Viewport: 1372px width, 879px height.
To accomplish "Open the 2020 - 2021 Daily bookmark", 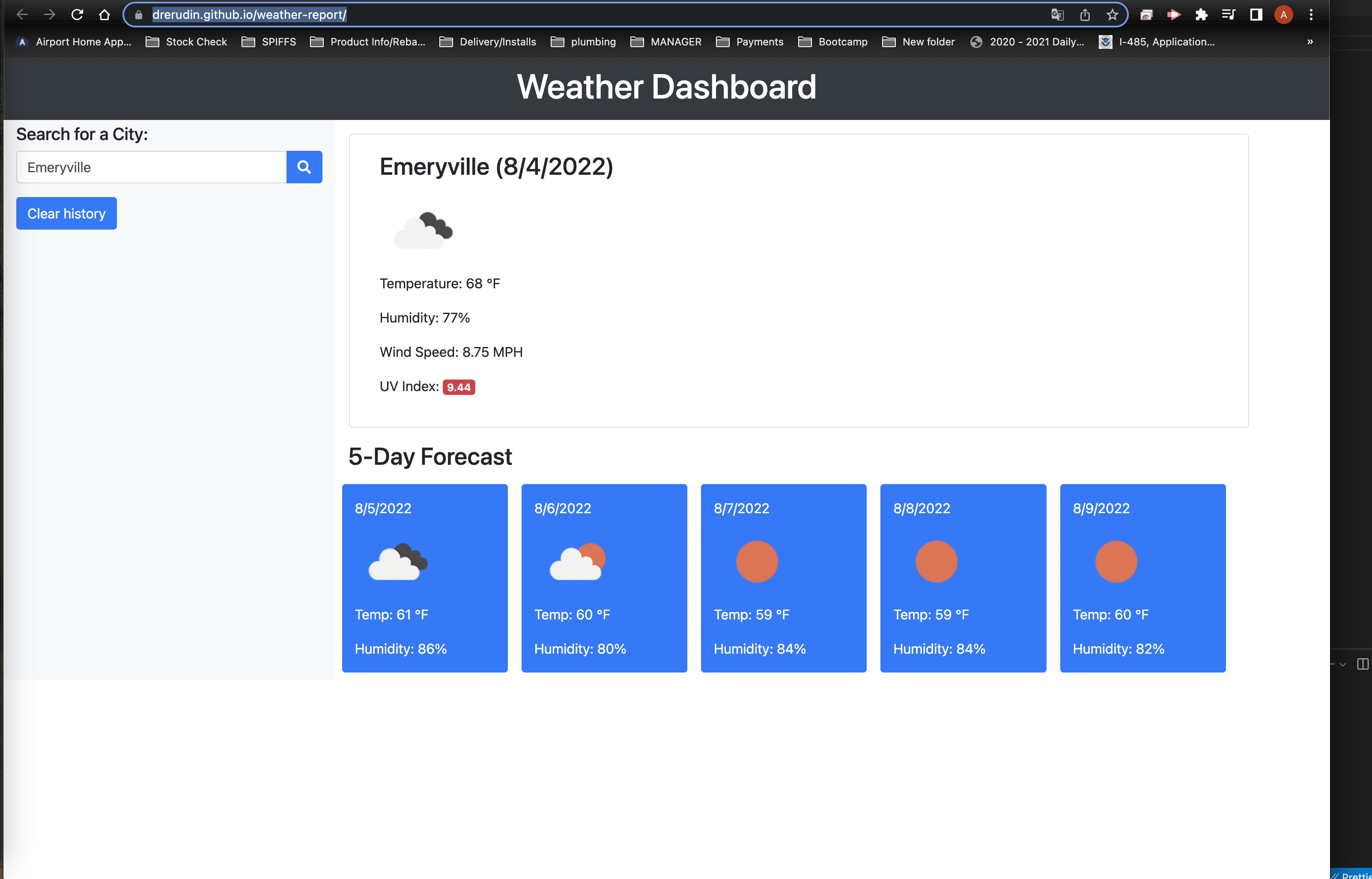I will [1027, 42].
